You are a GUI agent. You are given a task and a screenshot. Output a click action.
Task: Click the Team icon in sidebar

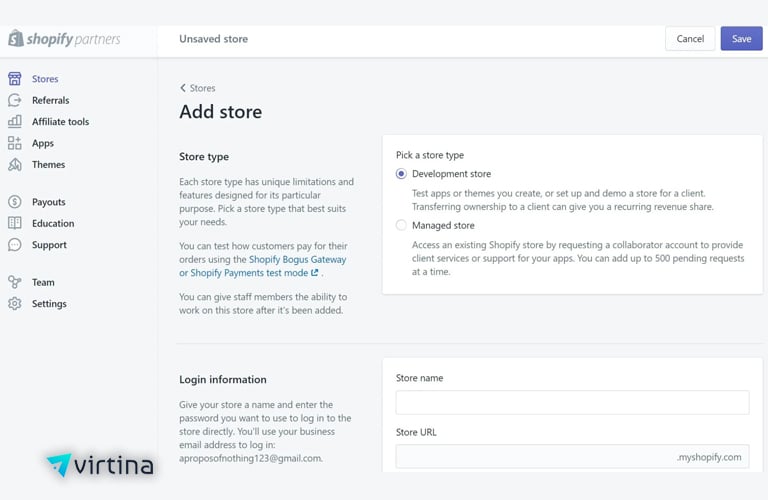click(15, 282)
